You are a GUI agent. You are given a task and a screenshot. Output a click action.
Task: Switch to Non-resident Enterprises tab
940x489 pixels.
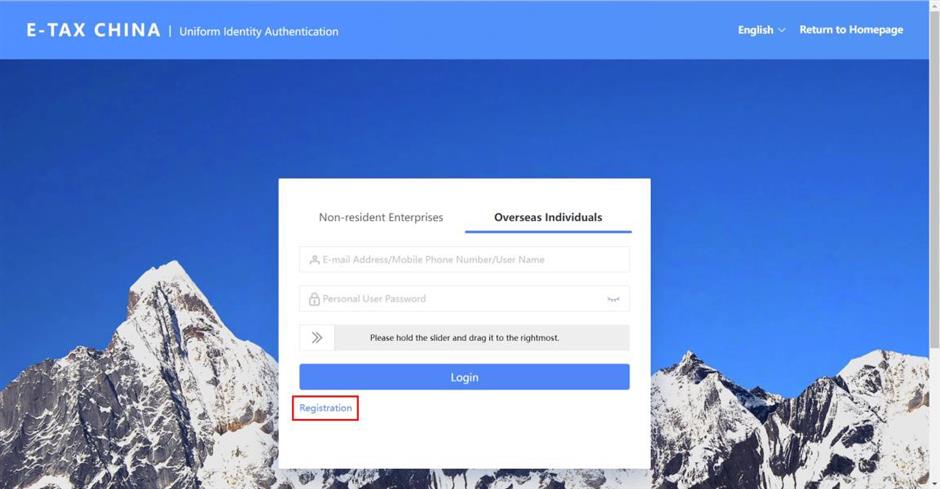pyautogui.click(x=381, y=217)
